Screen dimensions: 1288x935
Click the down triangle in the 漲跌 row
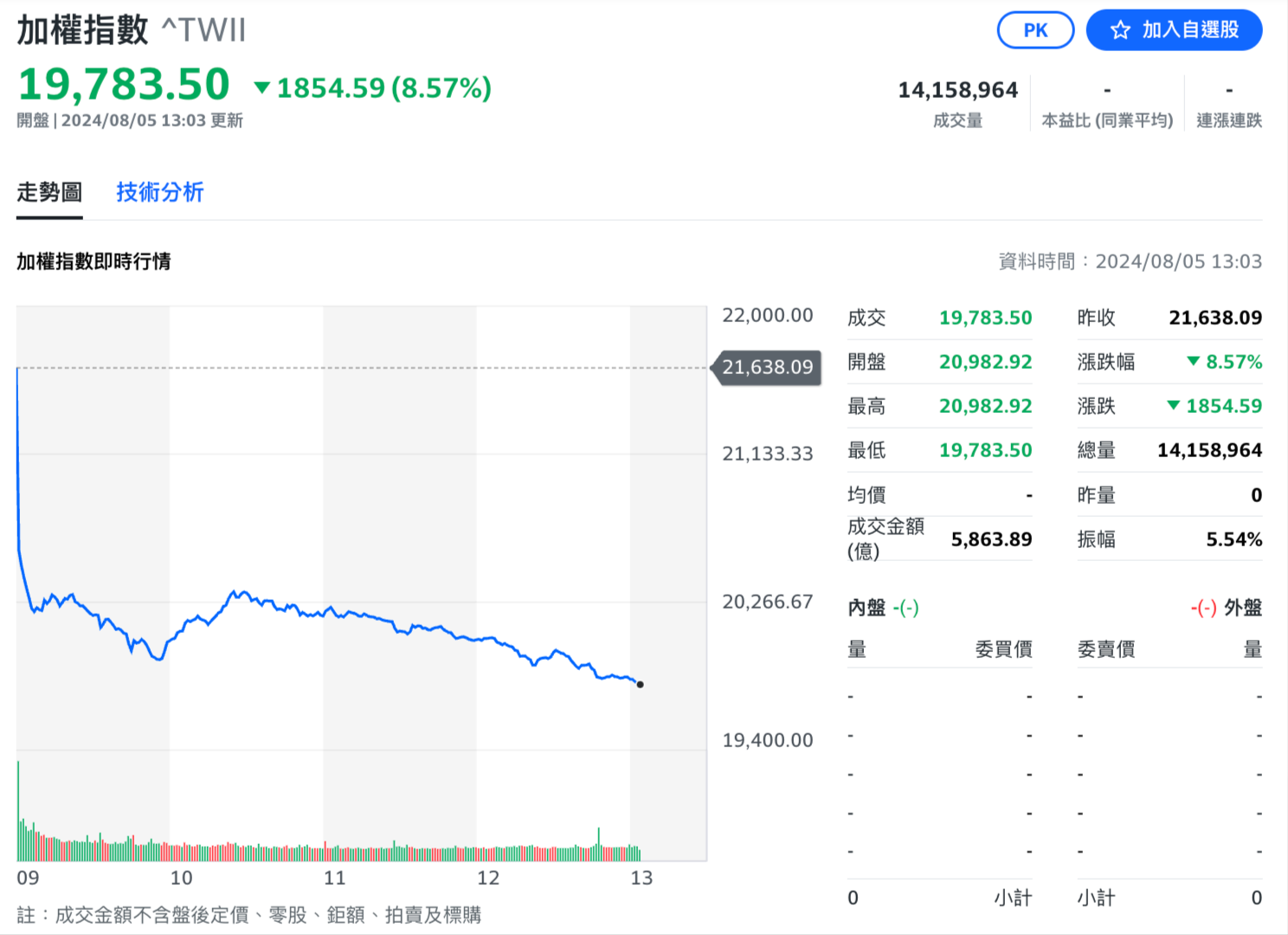1174,405
